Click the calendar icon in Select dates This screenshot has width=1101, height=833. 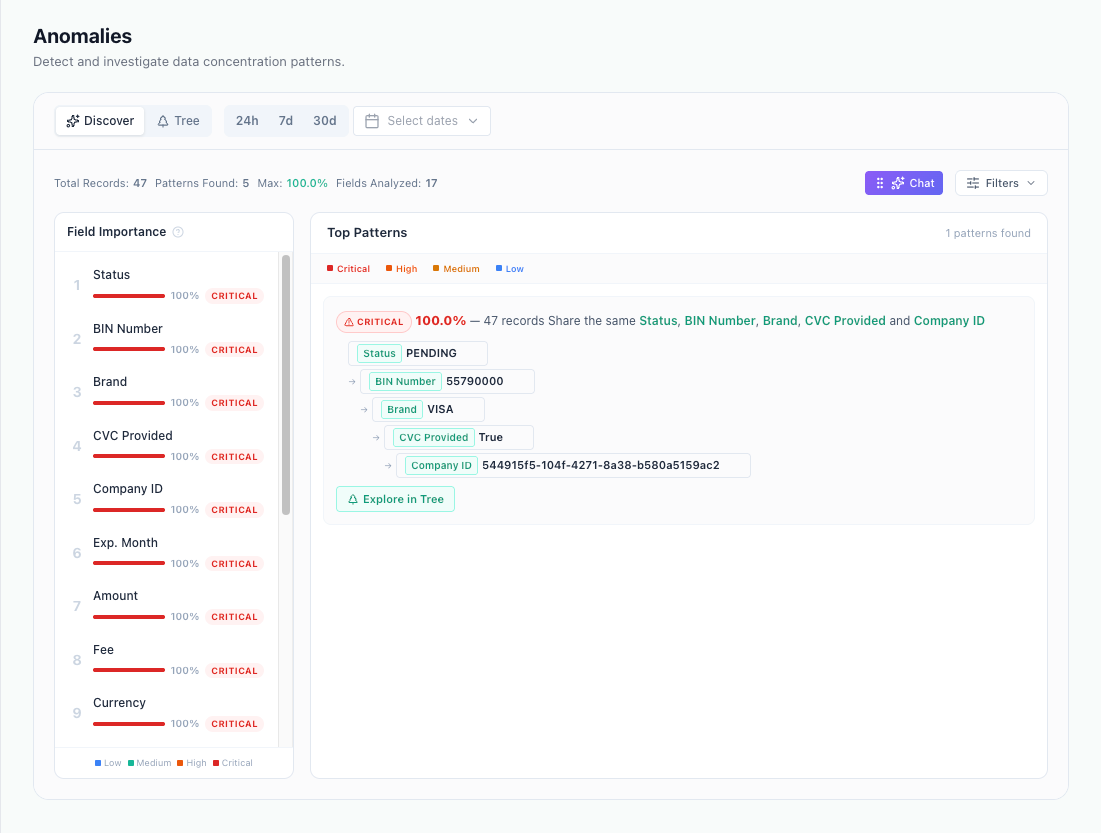pos(374,120)
